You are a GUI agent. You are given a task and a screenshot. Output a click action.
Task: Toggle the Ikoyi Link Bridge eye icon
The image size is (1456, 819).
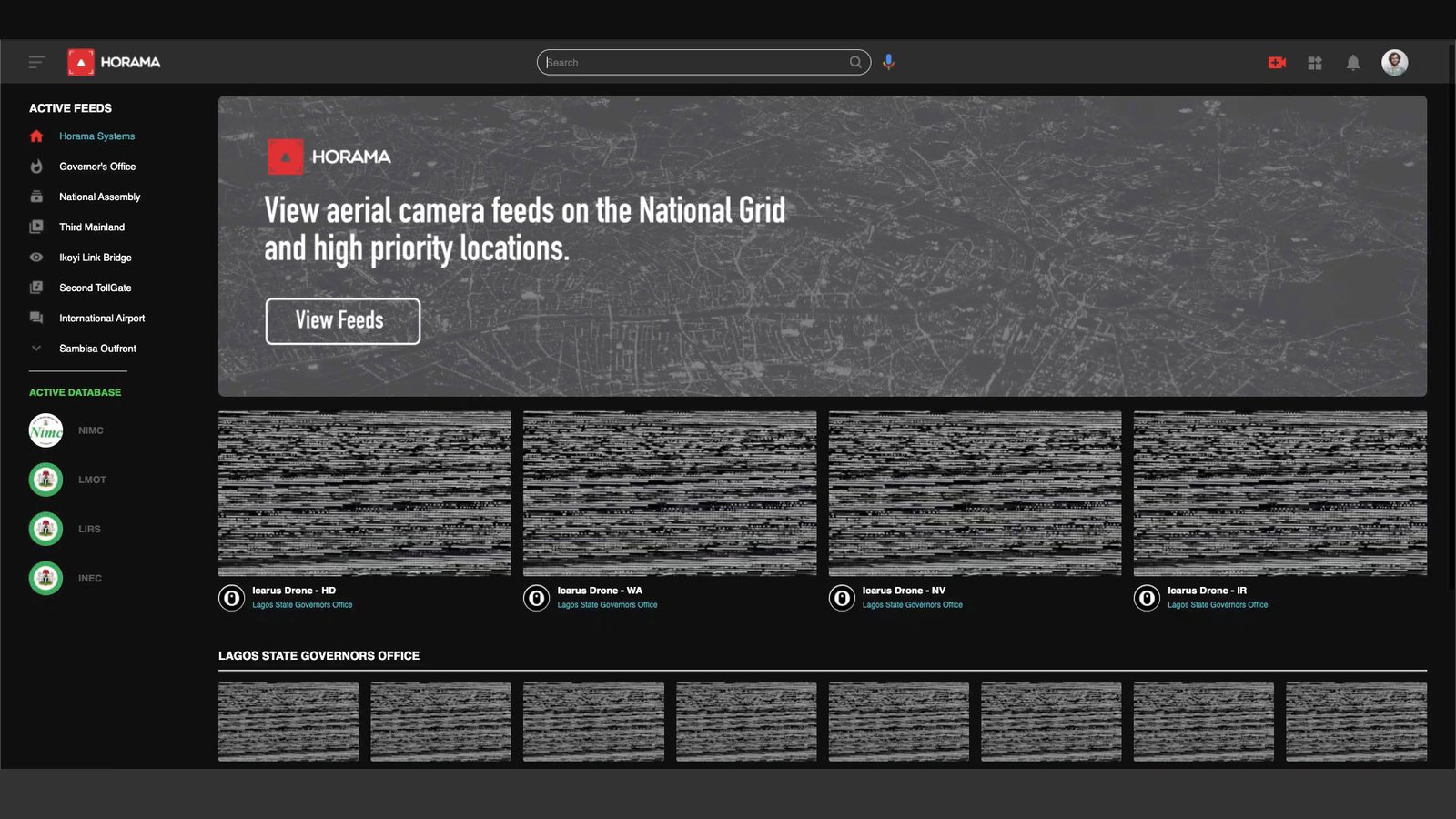36,258
